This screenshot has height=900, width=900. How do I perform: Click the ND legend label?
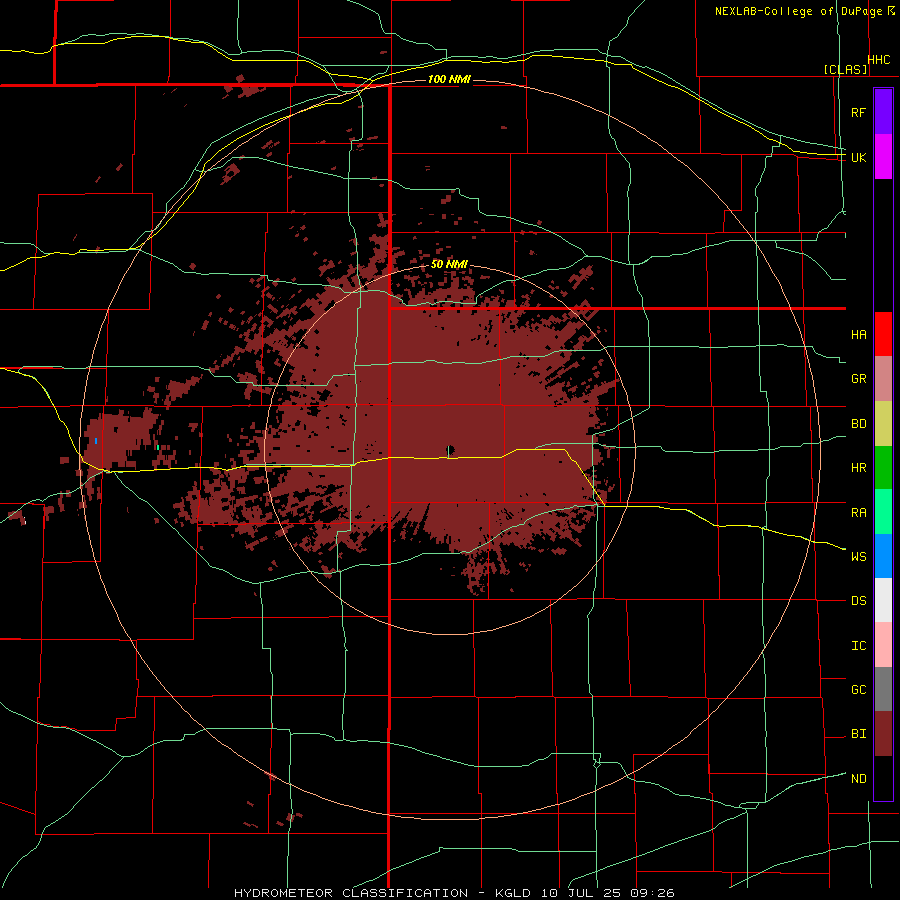coord(859,779)
